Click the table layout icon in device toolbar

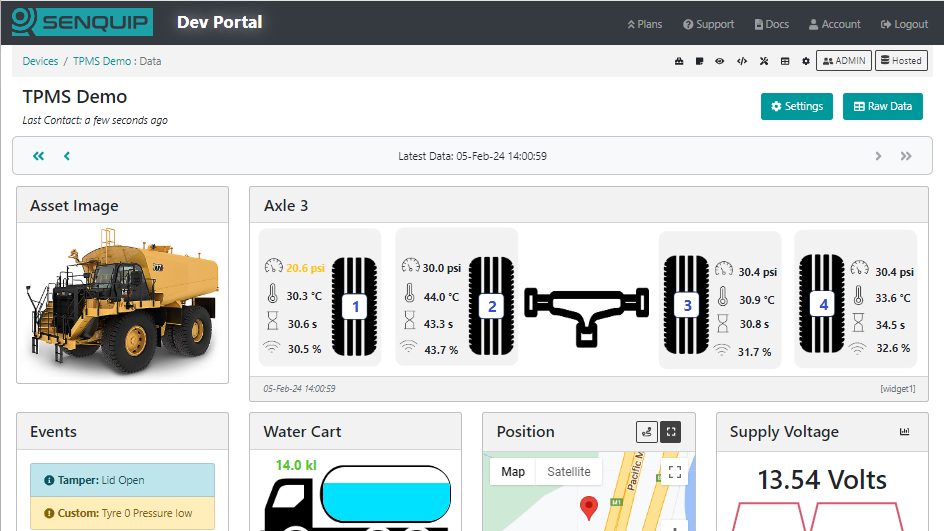tap(785, 61)
